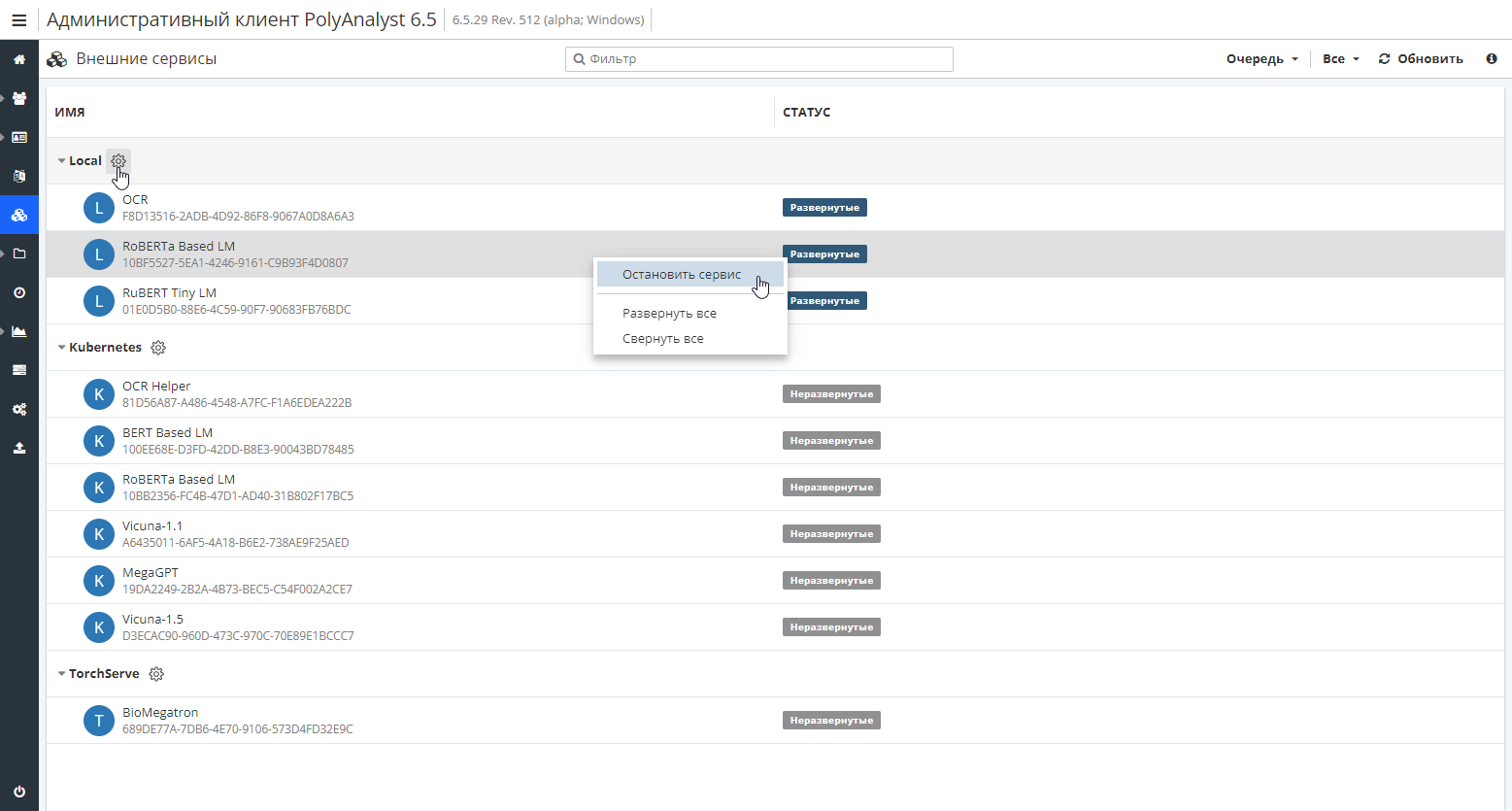1512x811 pixels.
Task: Open the hamburger main menu
Action: (18, 20)
